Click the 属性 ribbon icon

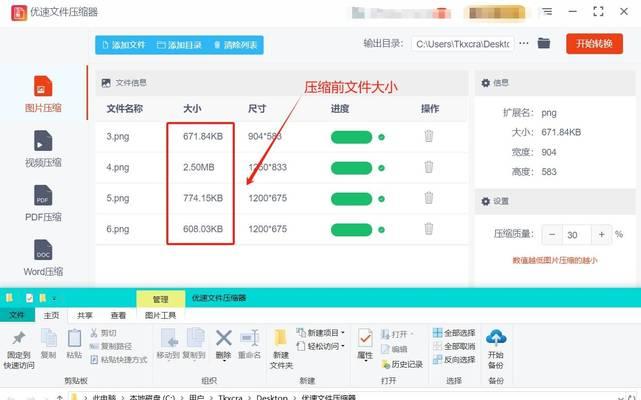click(x=365, y=339)
